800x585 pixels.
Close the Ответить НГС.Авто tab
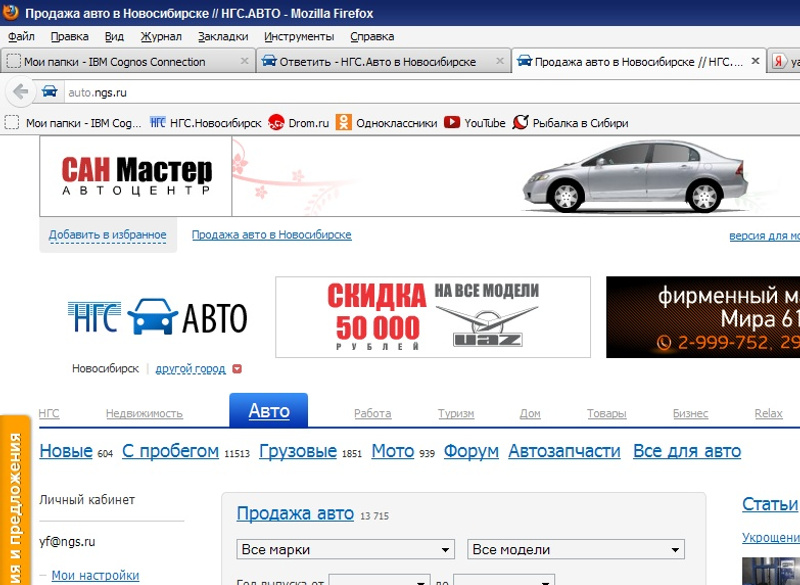(x=499, y=61)
